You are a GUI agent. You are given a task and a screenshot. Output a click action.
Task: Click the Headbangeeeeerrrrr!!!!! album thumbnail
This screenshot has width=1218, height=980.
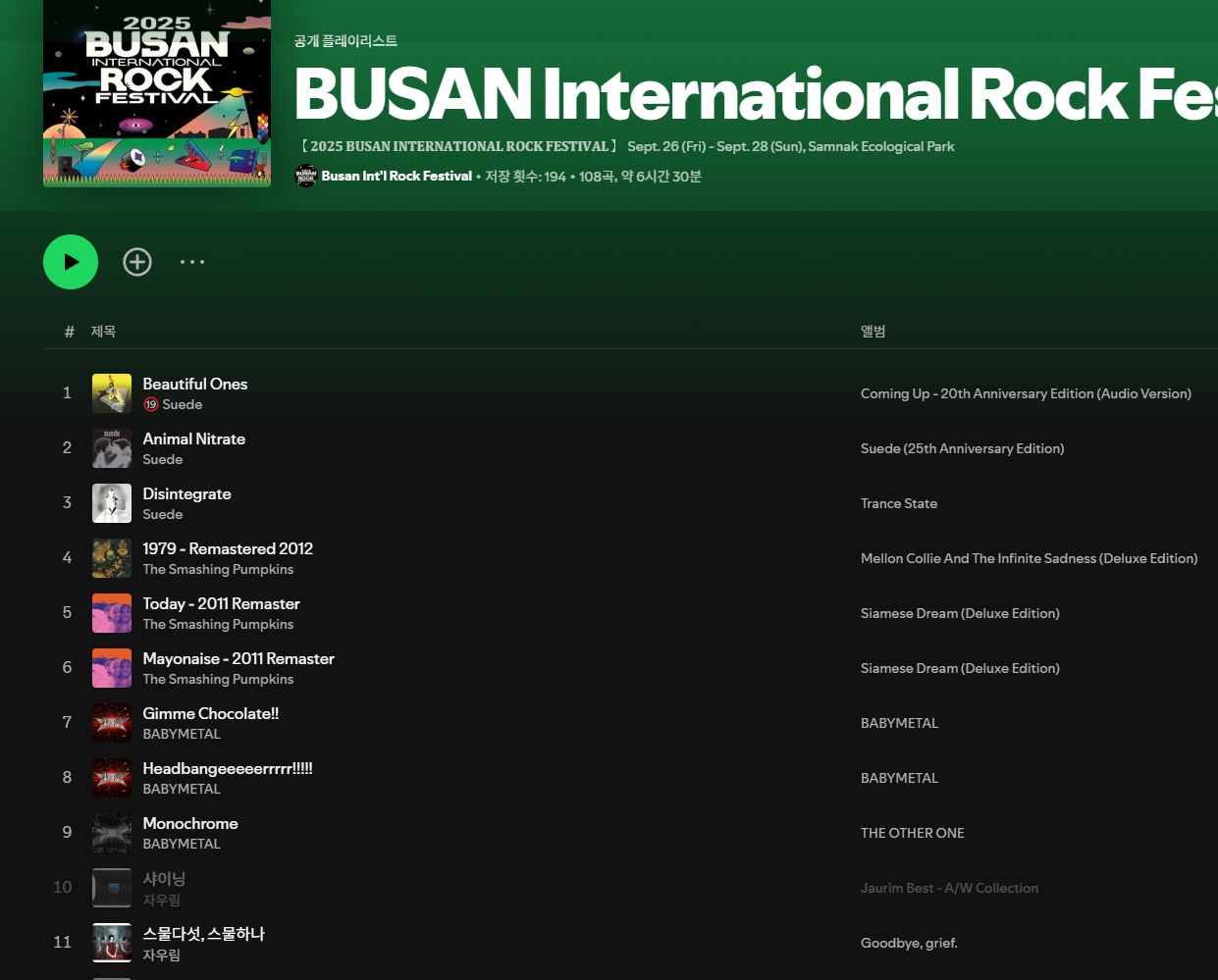112,778
